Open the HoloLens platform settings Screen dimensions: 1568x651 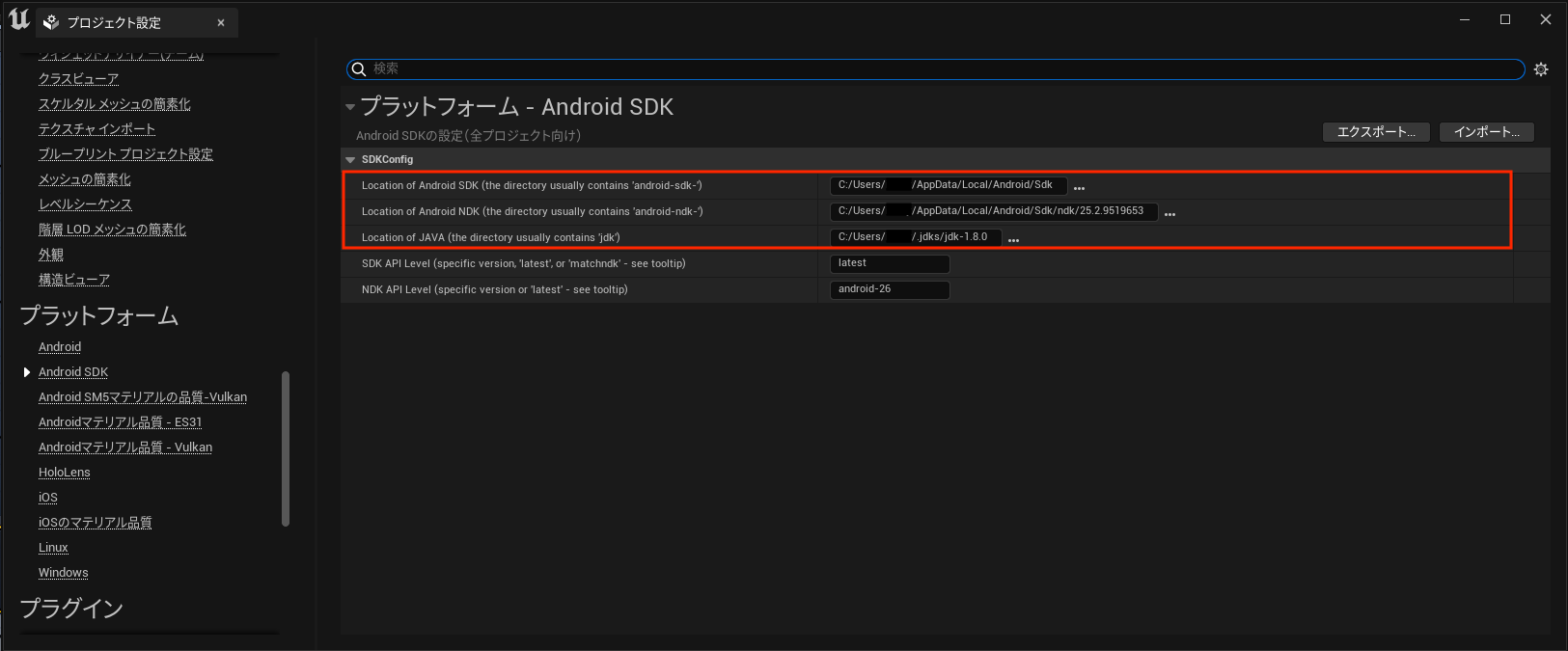(x=65, y=473)
